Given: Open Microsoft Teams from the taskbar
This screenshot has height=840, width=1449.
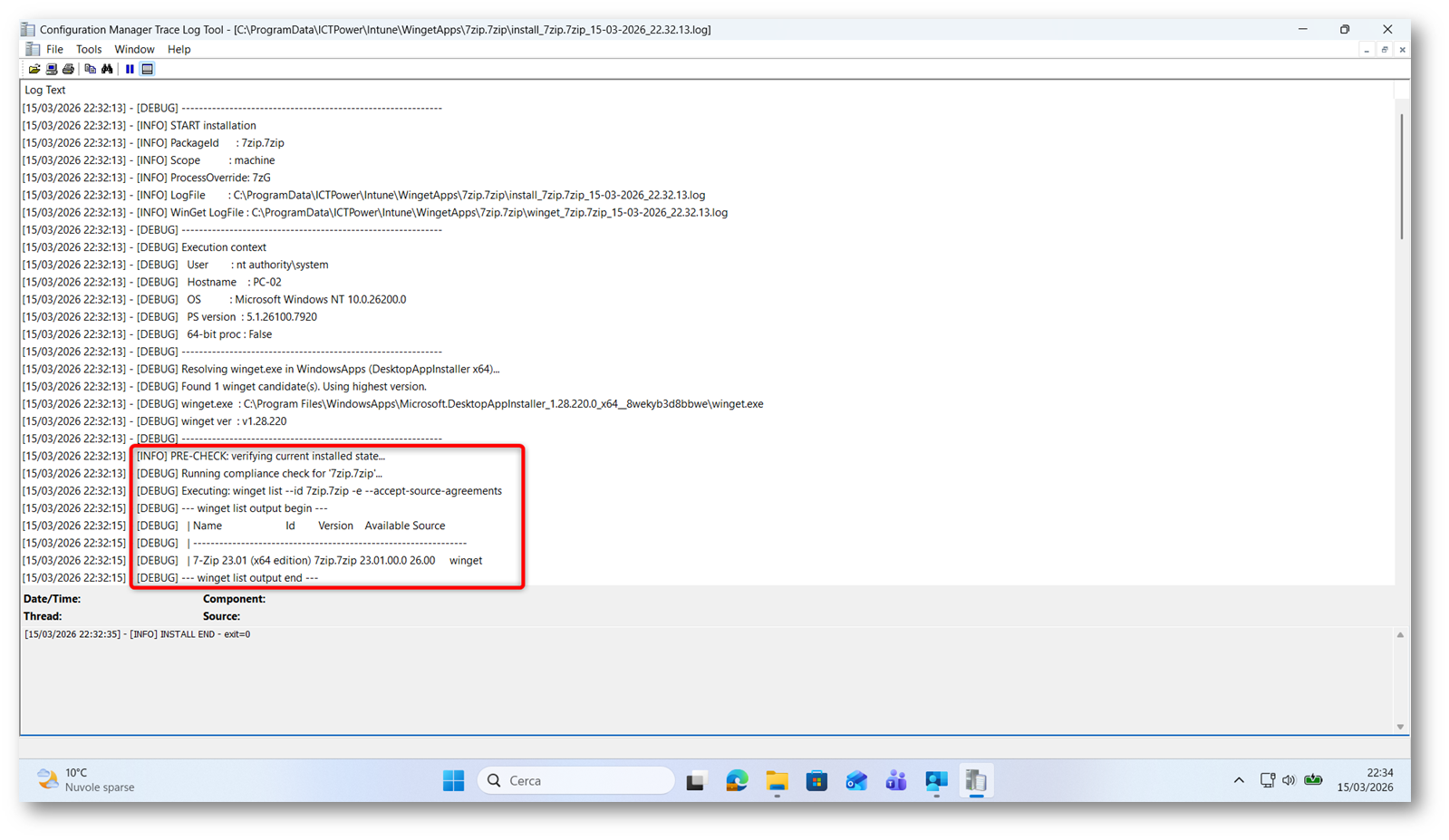Looking at the screenshot, I should [x=896, y=780].
